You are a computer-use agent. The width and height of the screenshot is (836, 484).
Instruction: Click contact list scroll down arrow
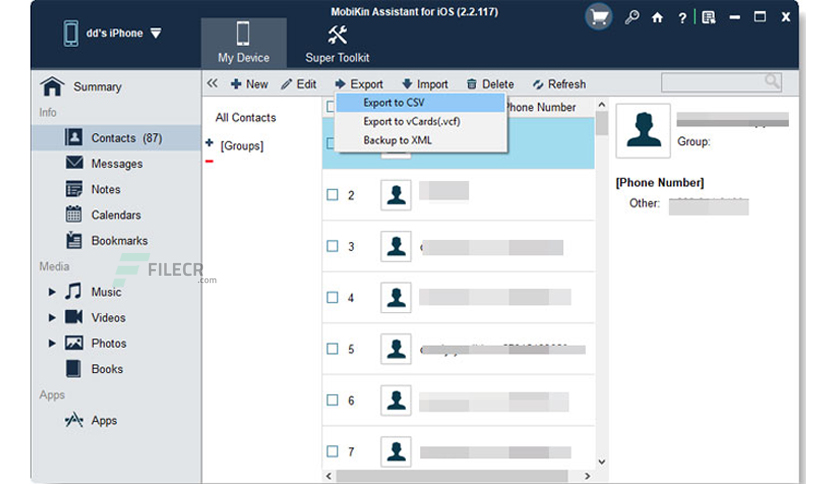point(601,462)
